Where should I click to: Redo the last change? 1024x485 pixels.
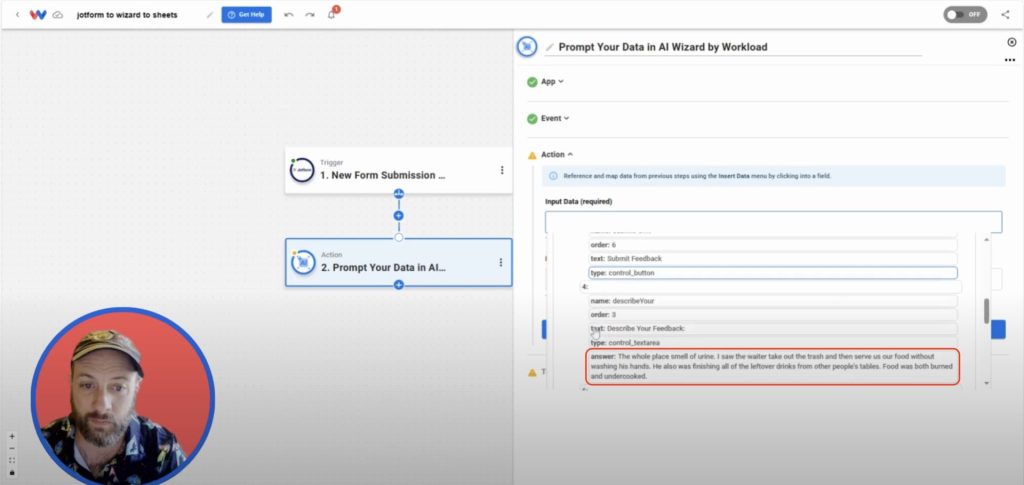pyautogui.click(x=310, y=14)
